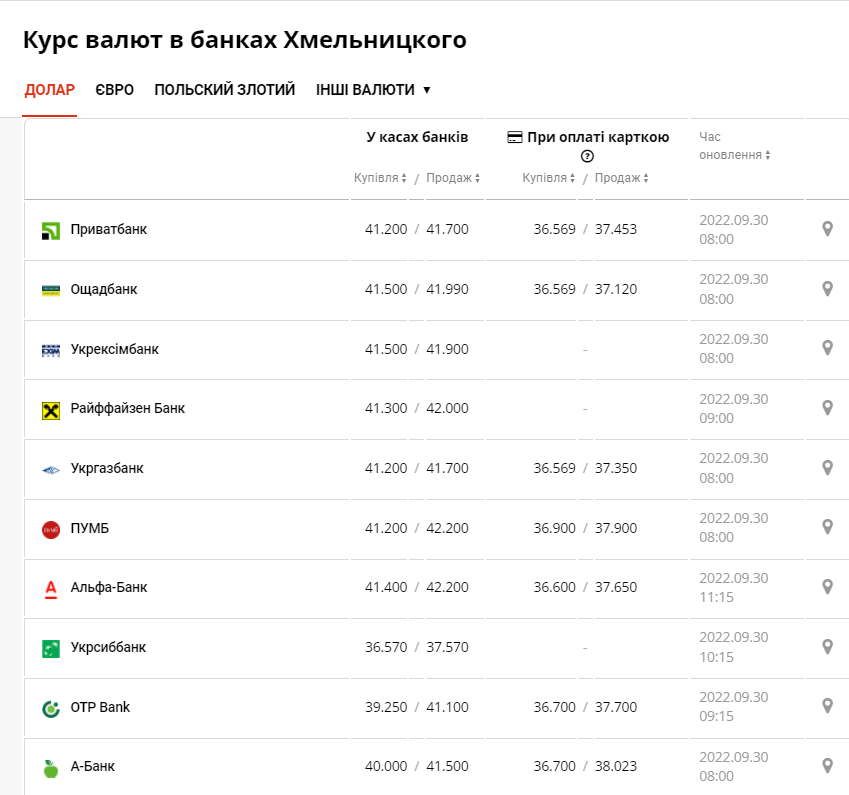Click the A-Банк green apple logo
This screenshot has height=795, width=849.
point(51,767)
